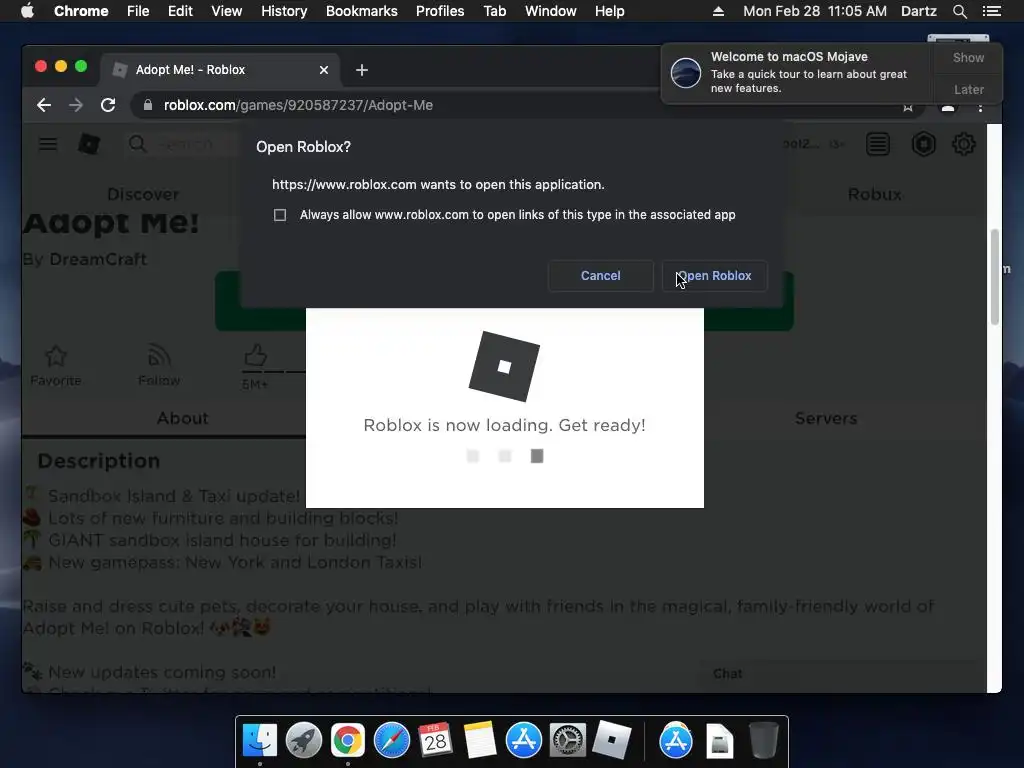The width and height of the screenshot is (1024, 768).
Task: Click the eject icon in menu bar
Action: [718, 11]
